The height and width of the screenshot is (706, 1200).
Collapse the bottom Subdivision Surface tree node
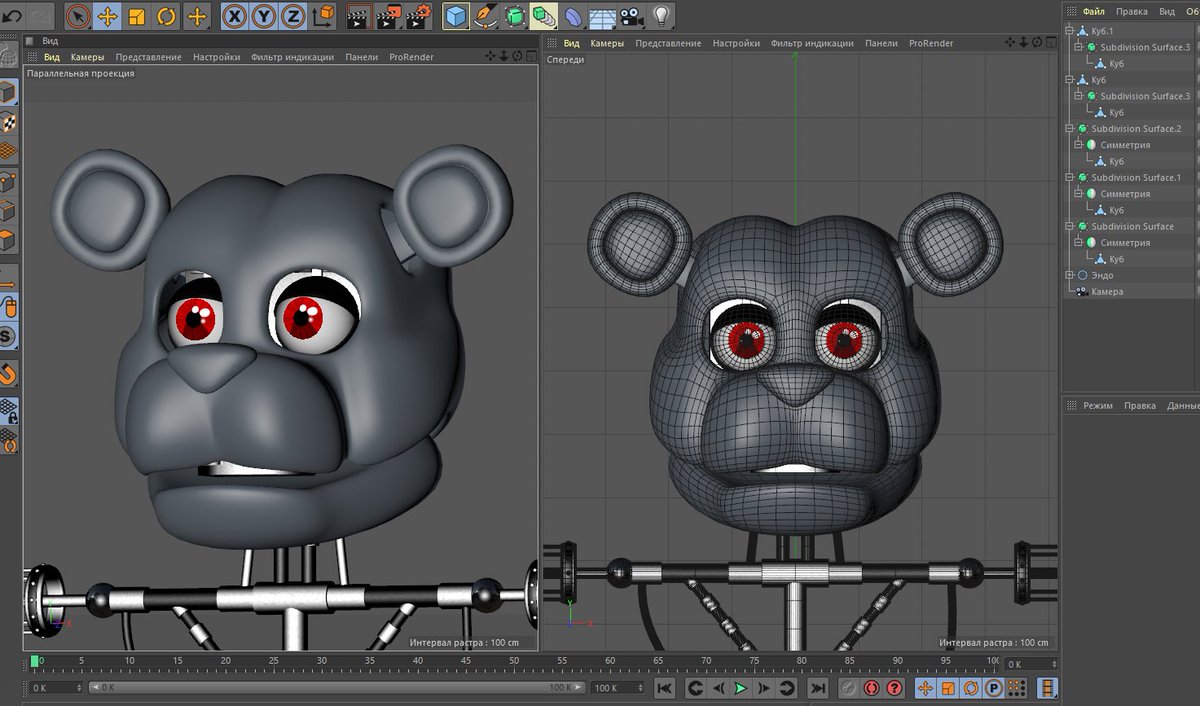click(x=1069, y=226)
